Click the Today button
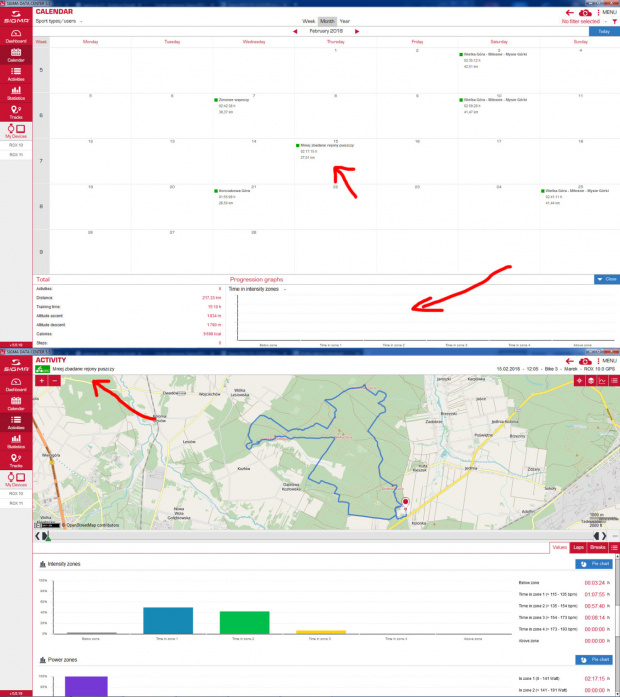 (601, 31)
